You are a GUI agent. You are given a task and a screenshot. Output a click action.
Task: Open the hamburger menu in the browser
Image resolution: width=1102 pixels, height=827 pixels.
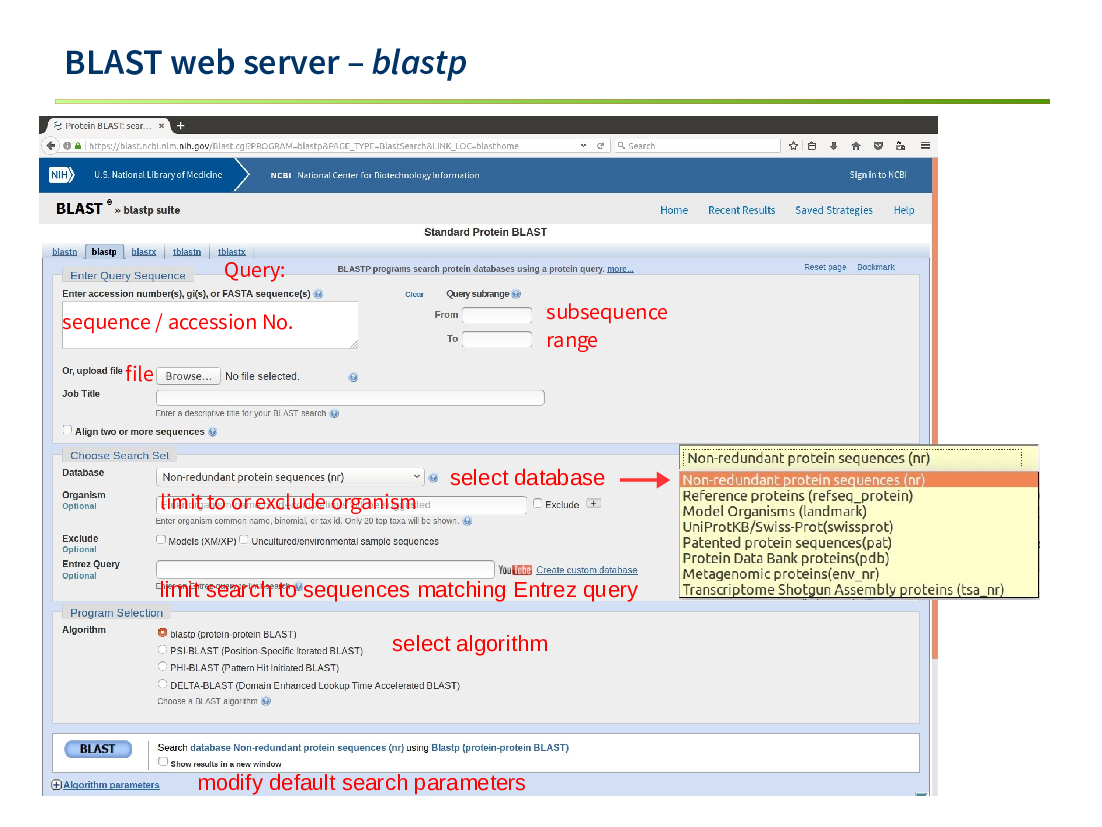[x=925, y=145]
